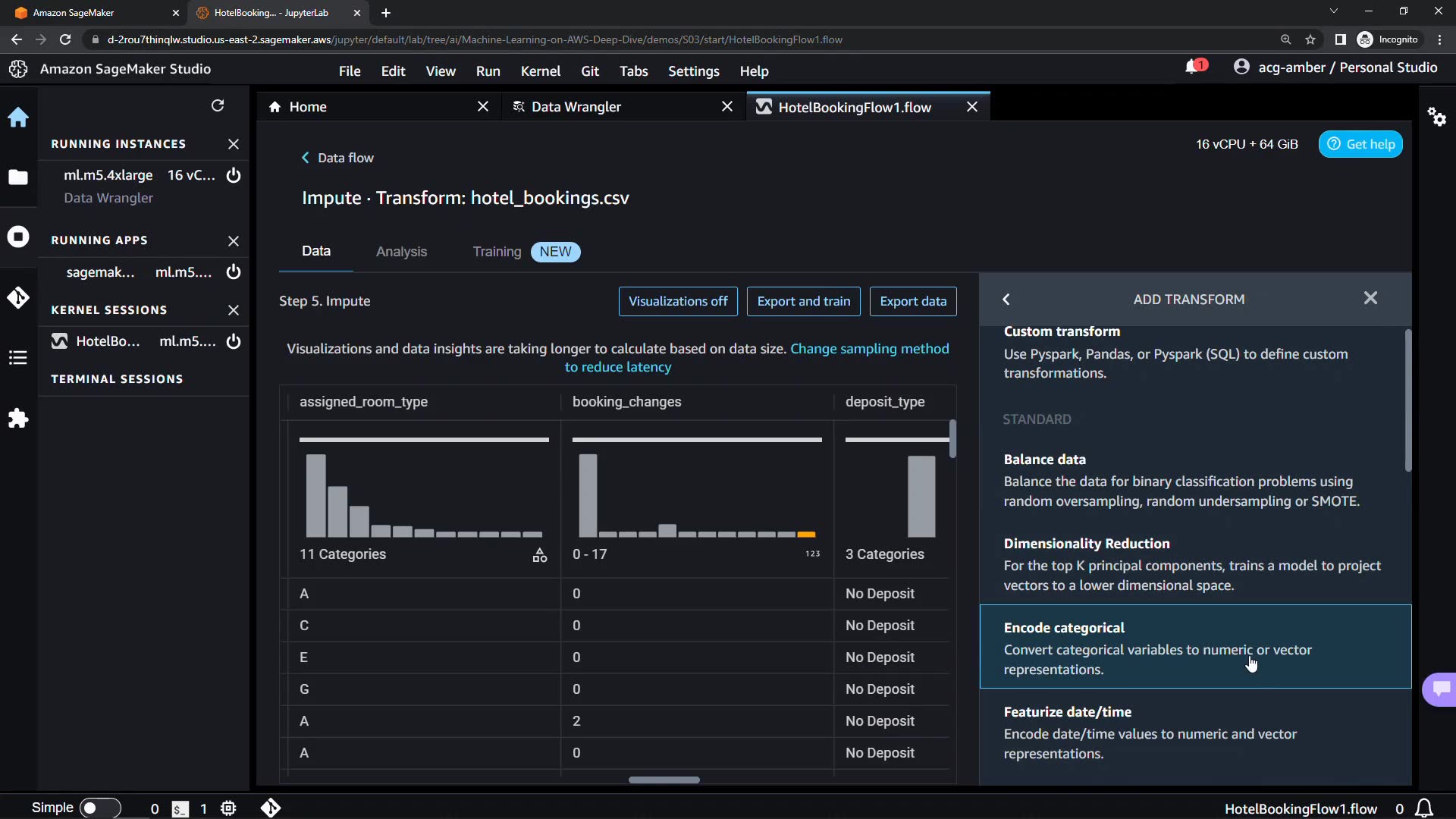
Task: Click the horizontal scrollbar under data table
Action: 664,780
